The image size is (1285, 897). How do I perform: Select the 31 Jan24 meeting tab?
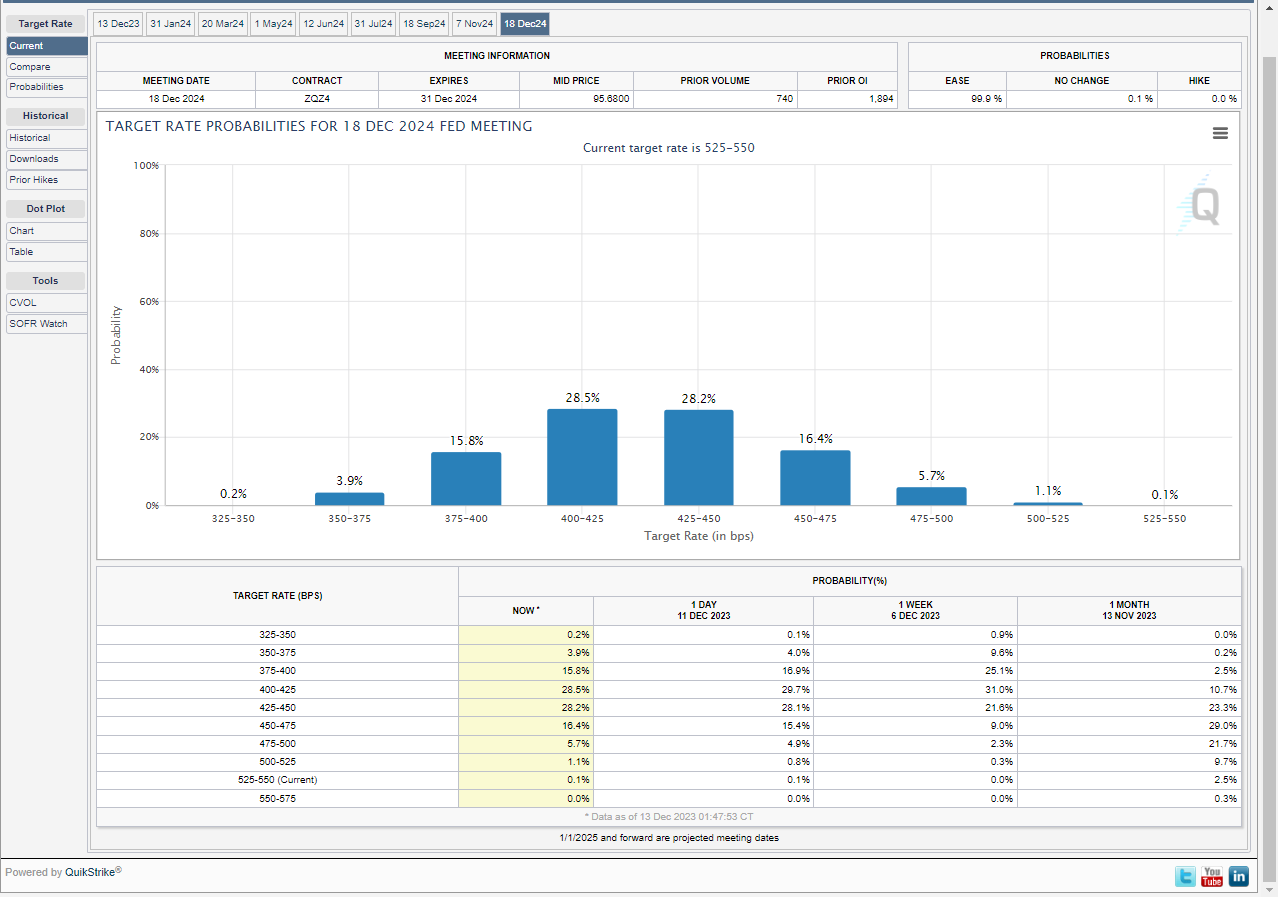(170, 24)
